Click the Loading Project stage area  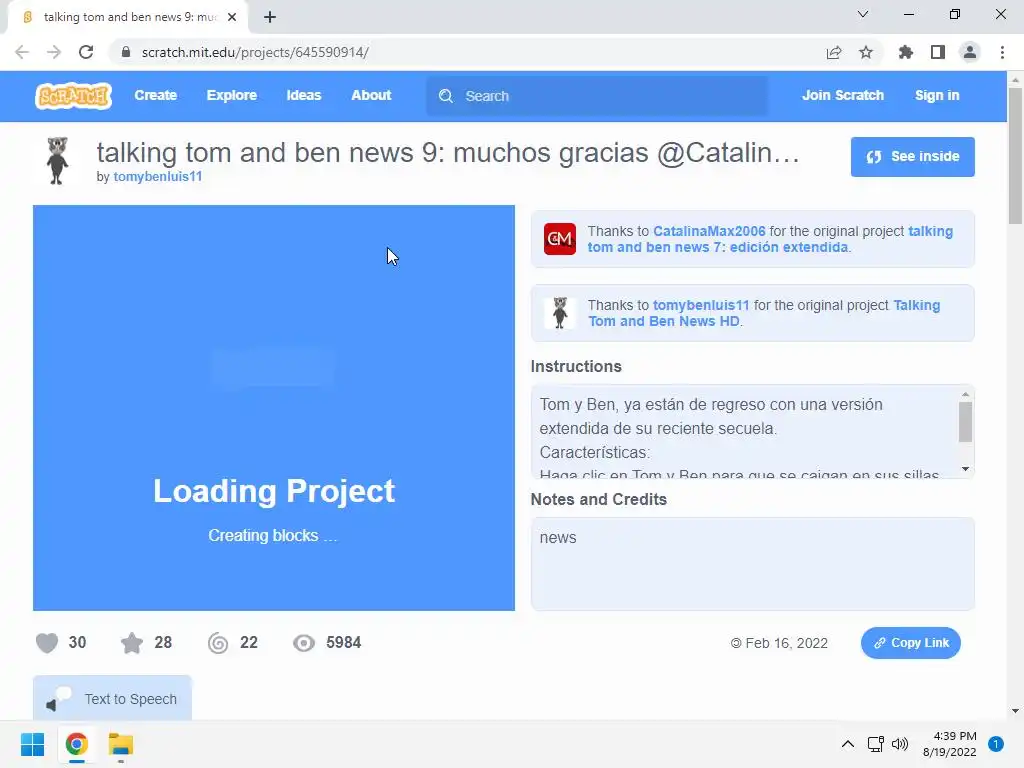tap(274, 408)
